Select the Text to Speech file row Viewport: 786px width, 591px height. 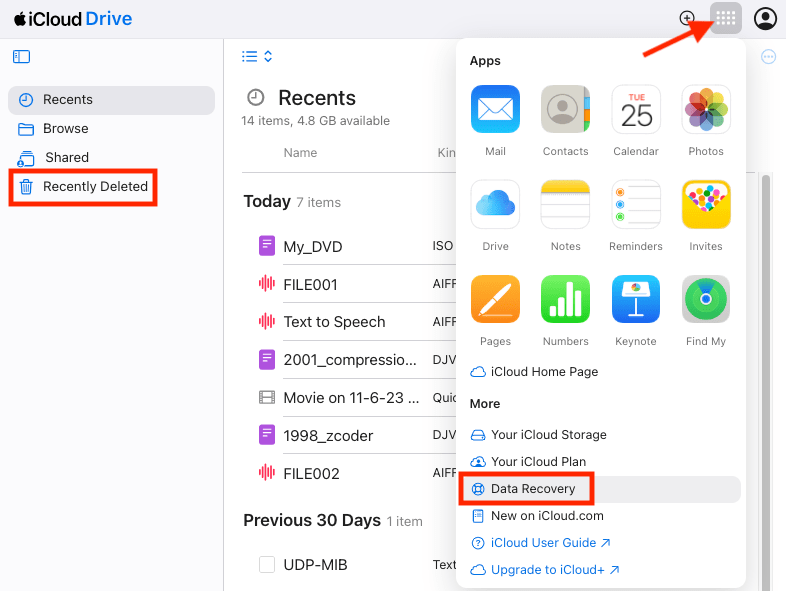pyautogui.click(x=349, y=322)
